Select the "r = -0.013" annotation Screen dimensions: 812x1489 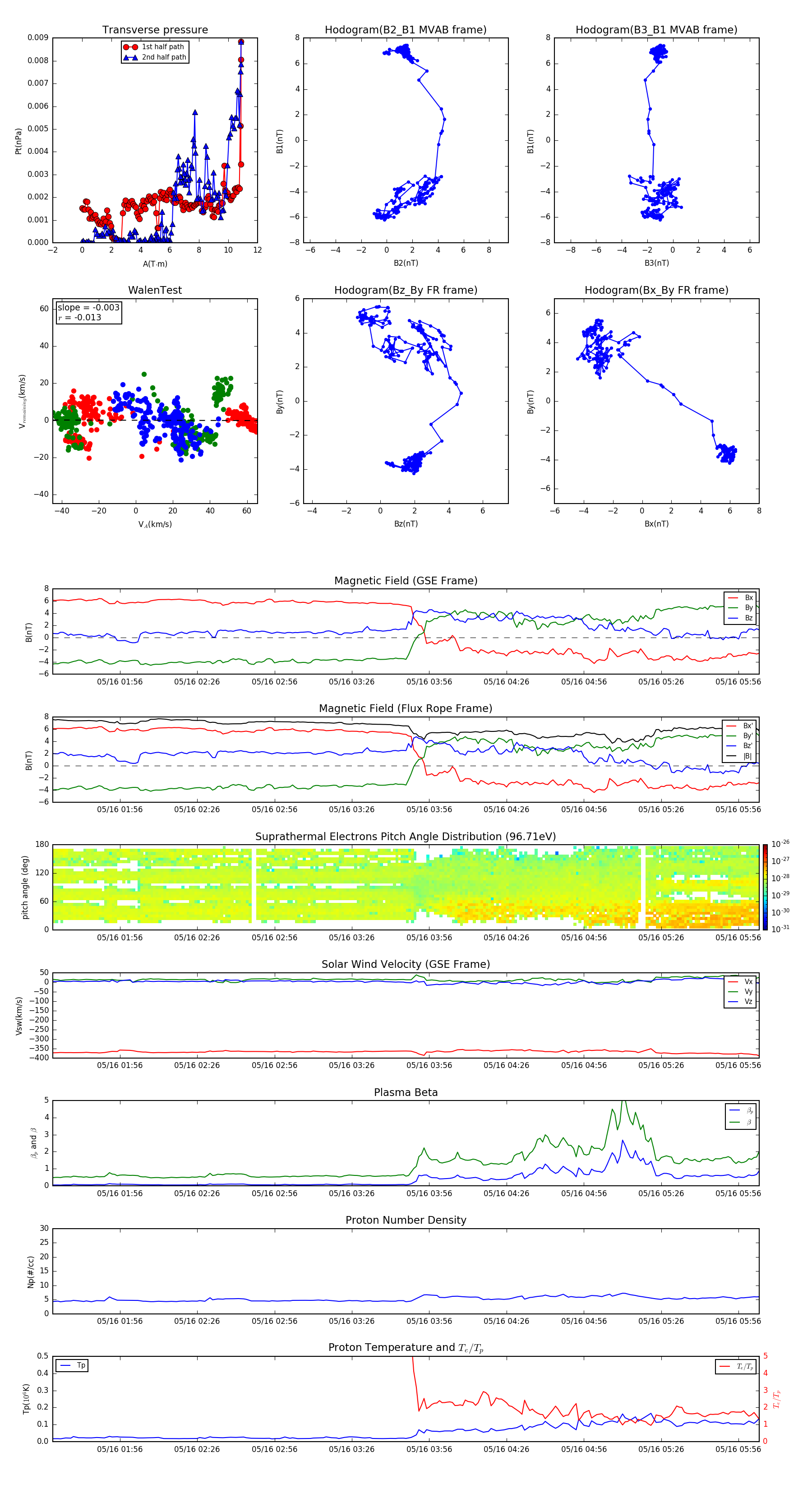pos(79,317)
